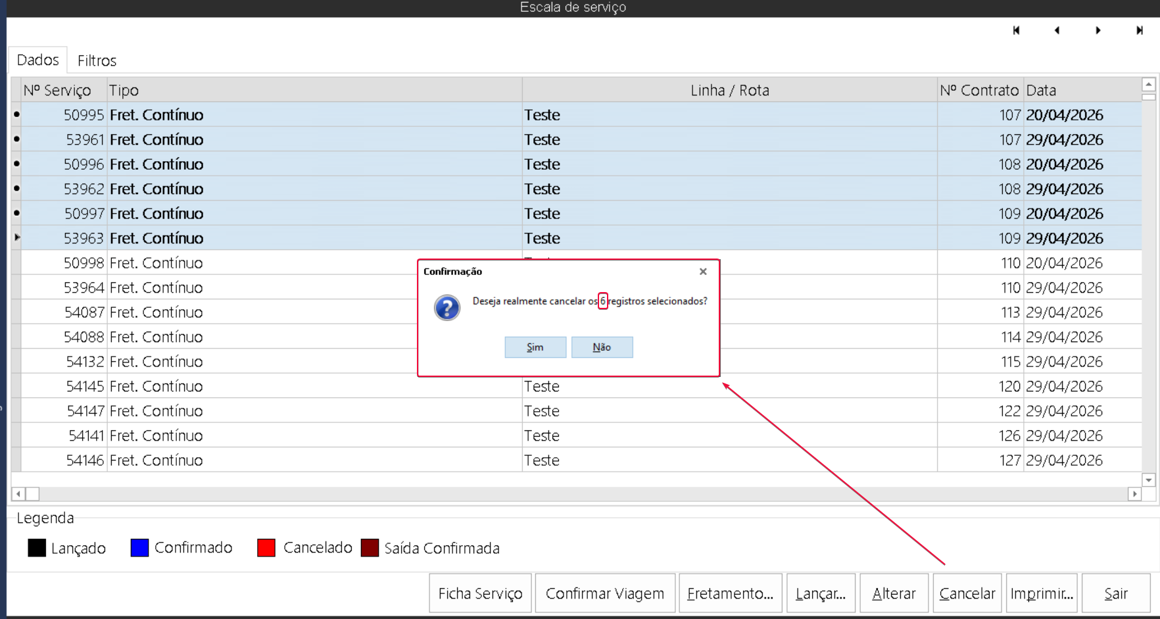This screenshot has width=1160, height=619.
Task: Click the Sair button
Action: 1116,593
